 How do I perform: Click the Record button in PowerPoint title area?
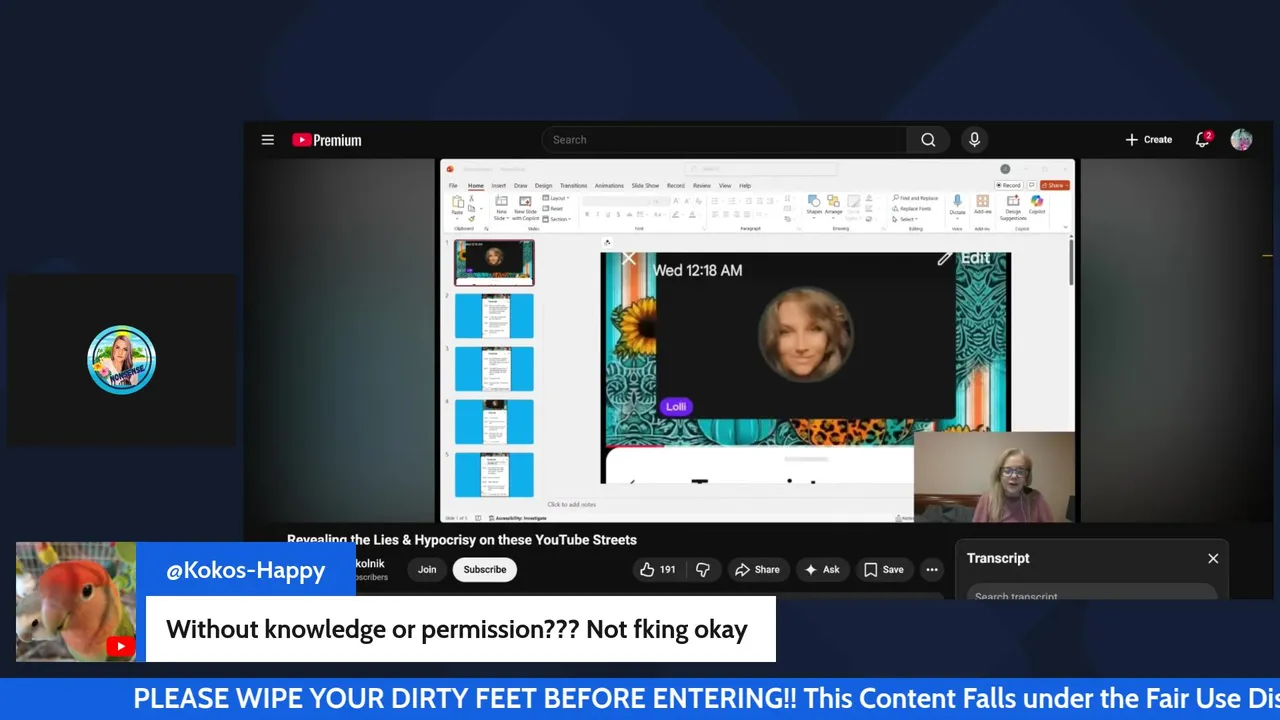(1008, 185)
